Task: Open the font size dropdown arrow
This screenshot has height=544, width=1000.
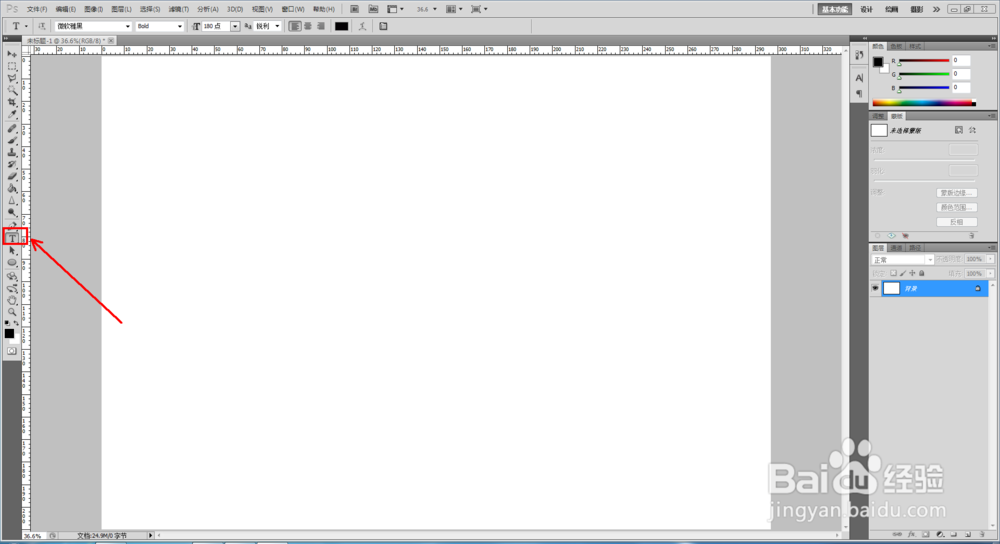Action: pyautogui.click(x=235, y=26)
